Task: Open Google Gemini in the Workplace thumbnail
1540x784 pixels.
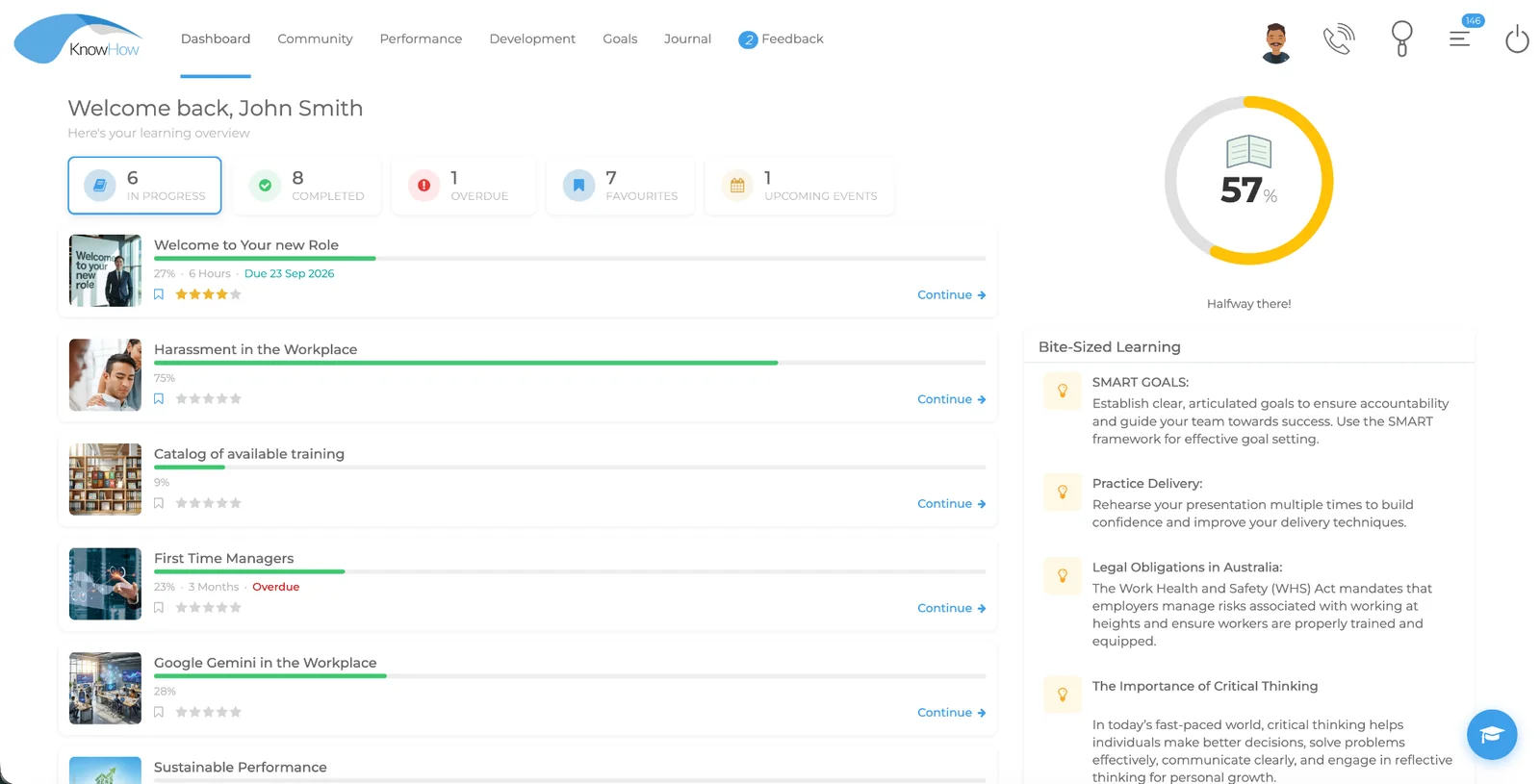Action: tap(105, 688)
